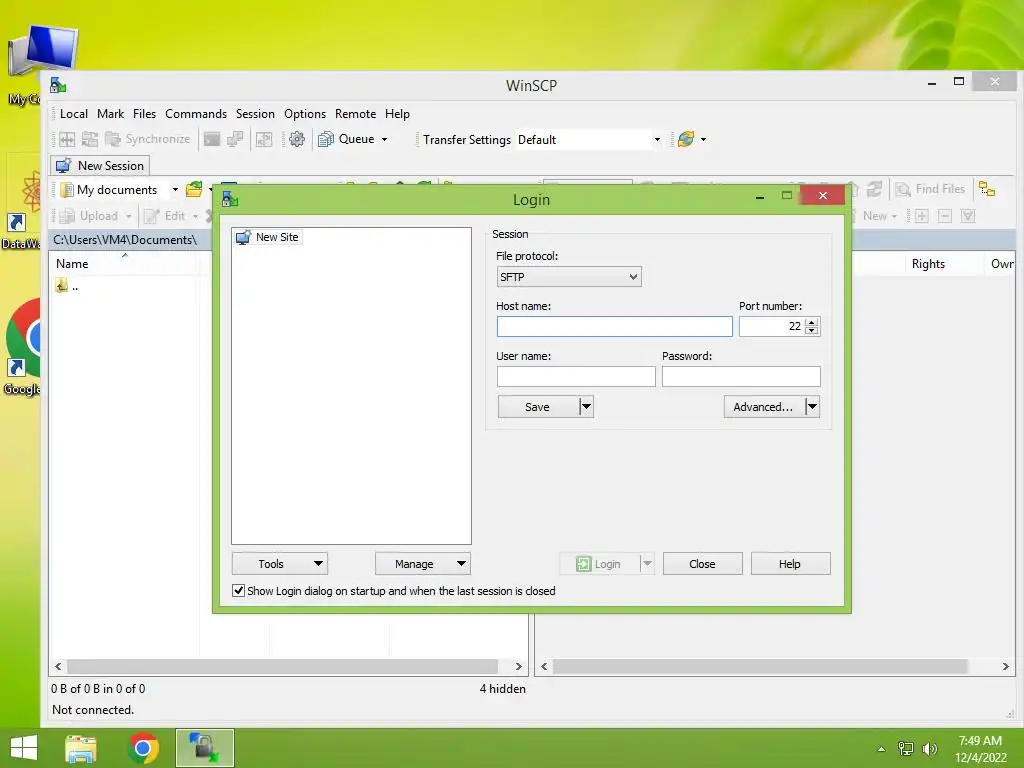Open the File protocol SFTP dropdown
1024x768 pixels.
click(569, 277)
